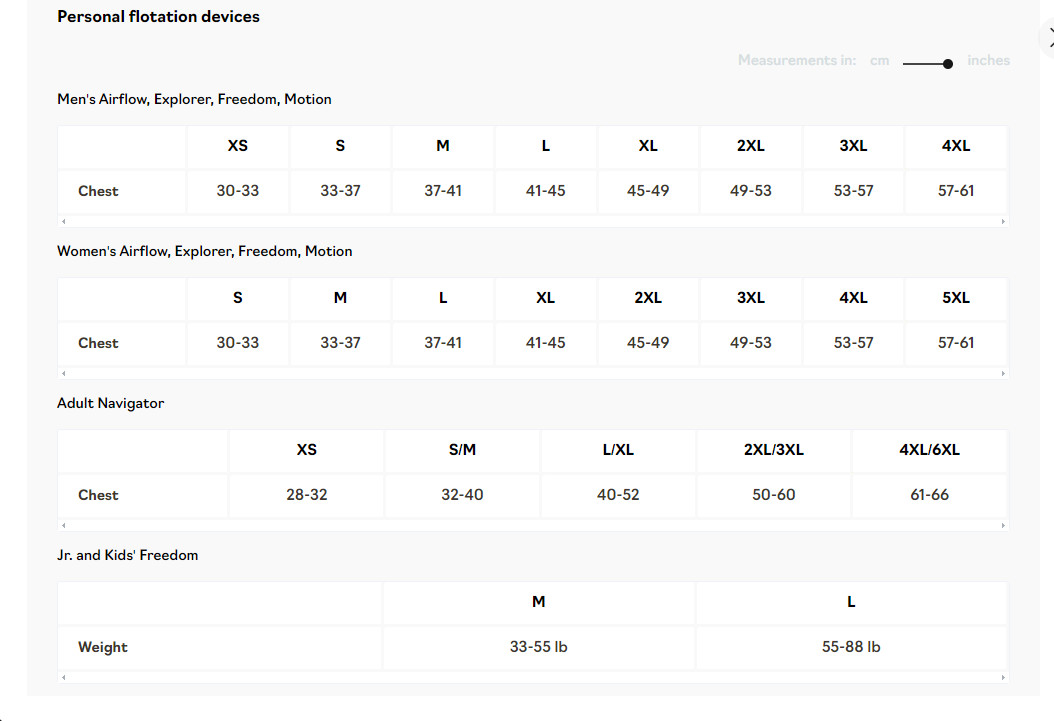Click the Personal flotation devices heading
The height and width of the screenshot is (721, 1054).
pyautogui.click(x=158, y=17)
